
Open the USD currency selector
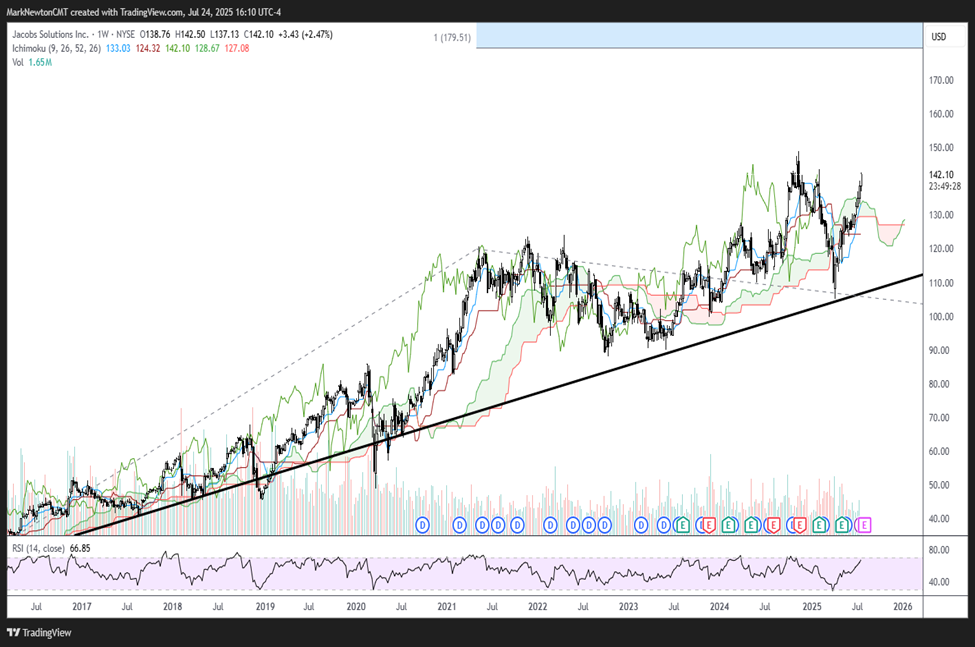(x=938, y=37)
